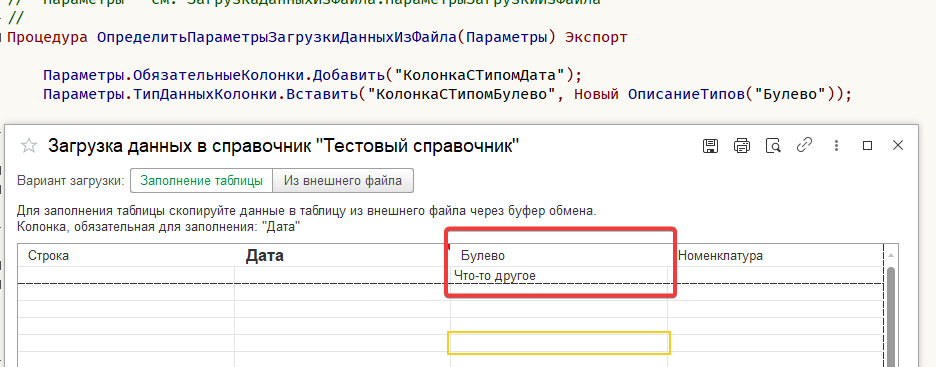Click the Экспорт keyword in the code
Image resolution: width=936 pixels, height=367 pixels.
pos(596,38)
